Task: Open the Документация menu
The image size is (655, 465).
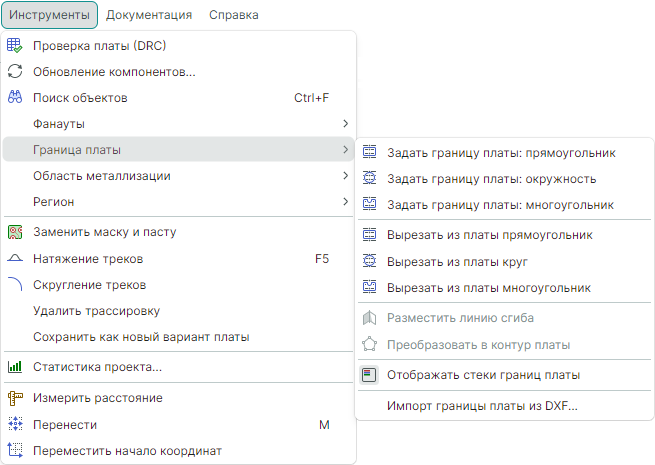Action: pyautogui.click(x=149, y=15)
